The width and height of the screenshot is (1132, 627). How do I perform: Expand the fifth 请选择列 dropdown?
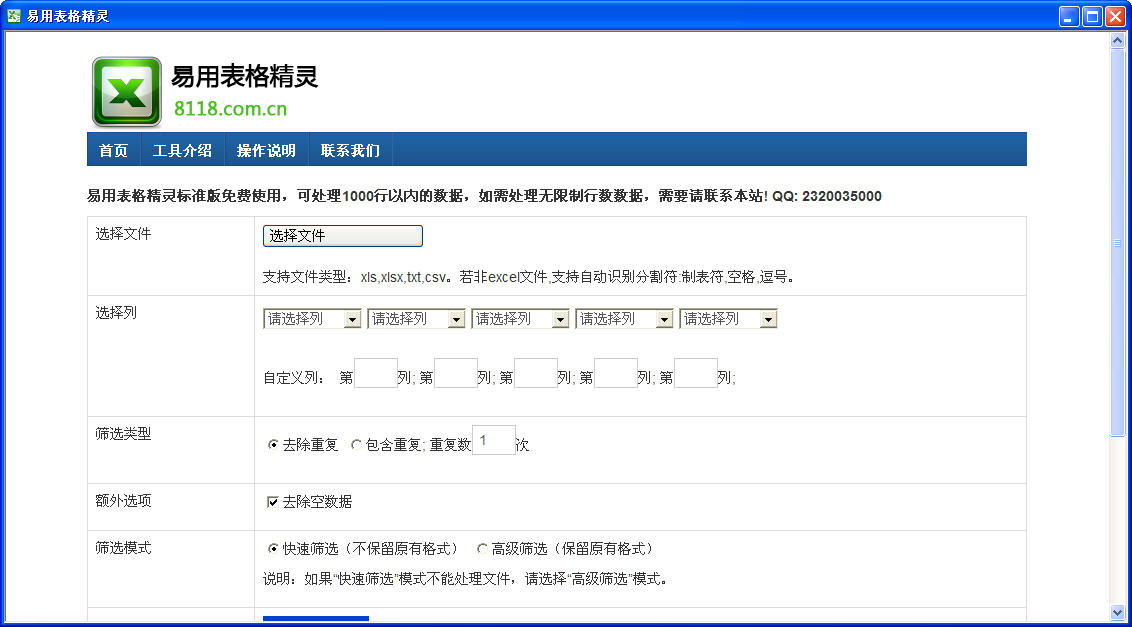tap(728, 319)
